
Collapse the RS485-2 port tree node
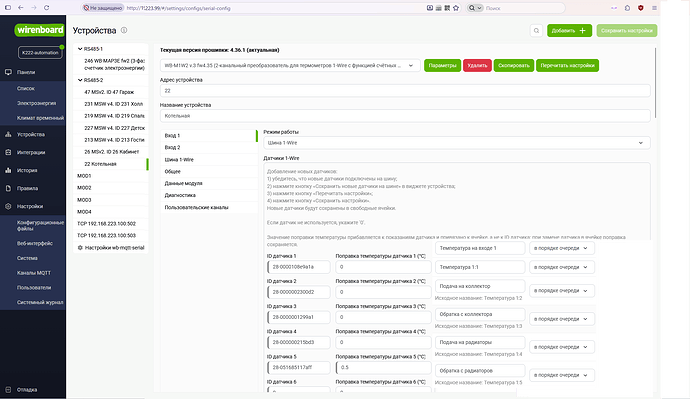80,80
